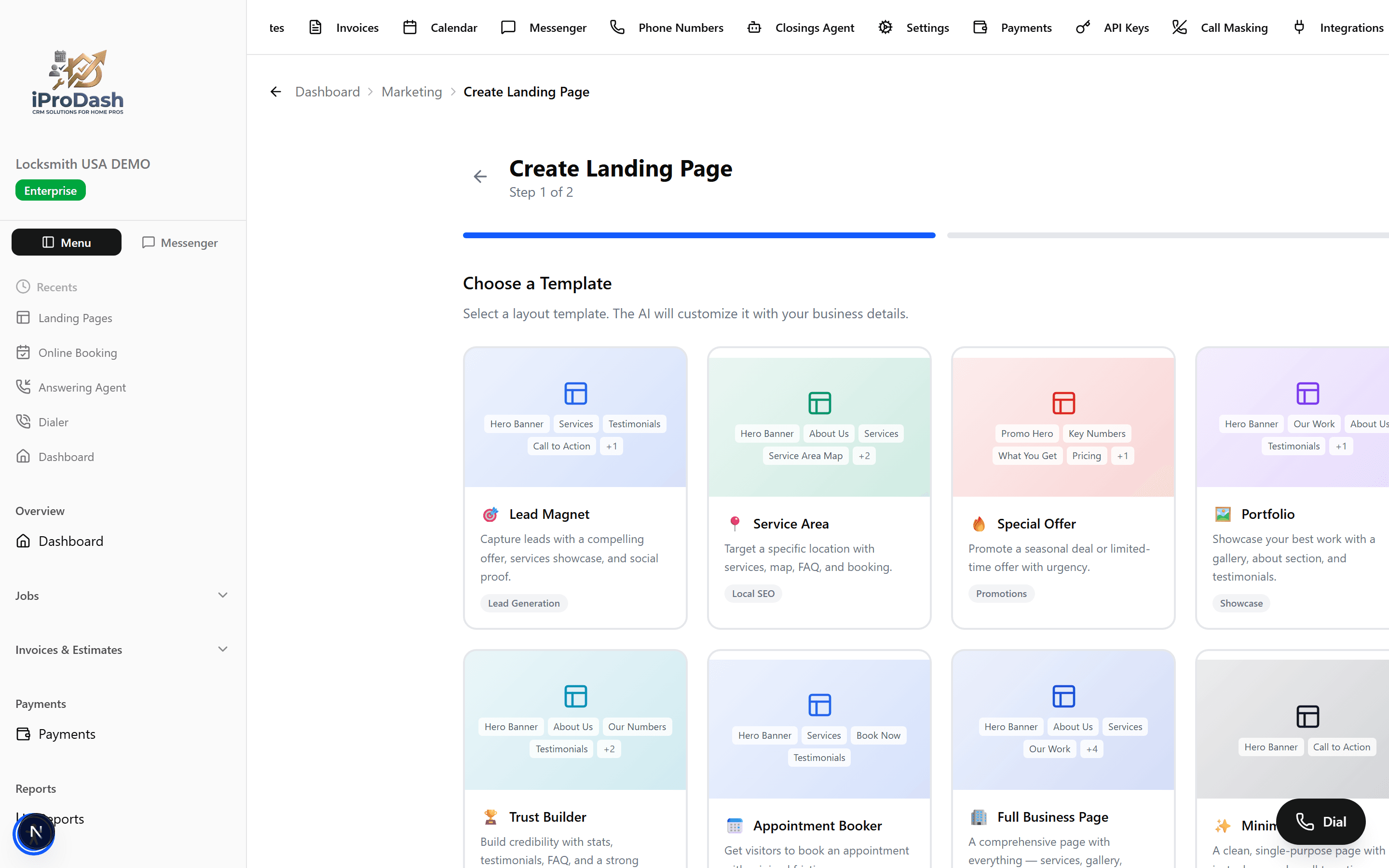This screenshot has height=868, width=1389.
Task: Click the Invoices document icon in top bar
Action: (315, 27)
